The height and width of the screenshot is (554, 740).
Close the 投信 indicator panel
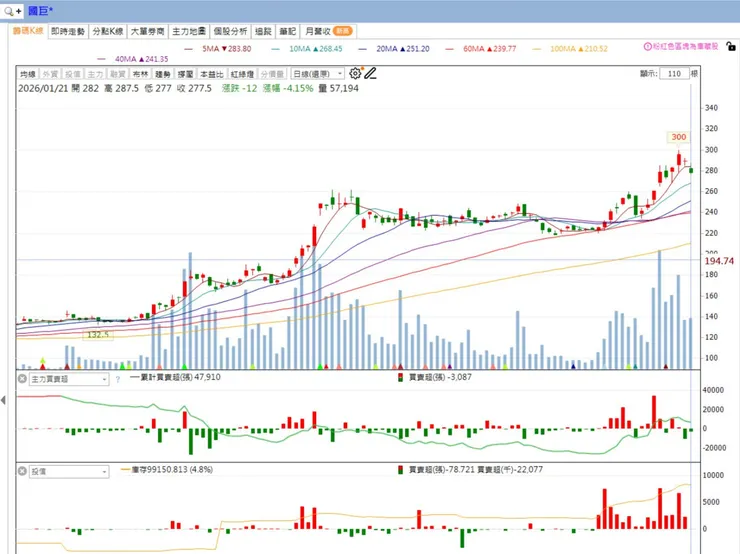point(22,471)
